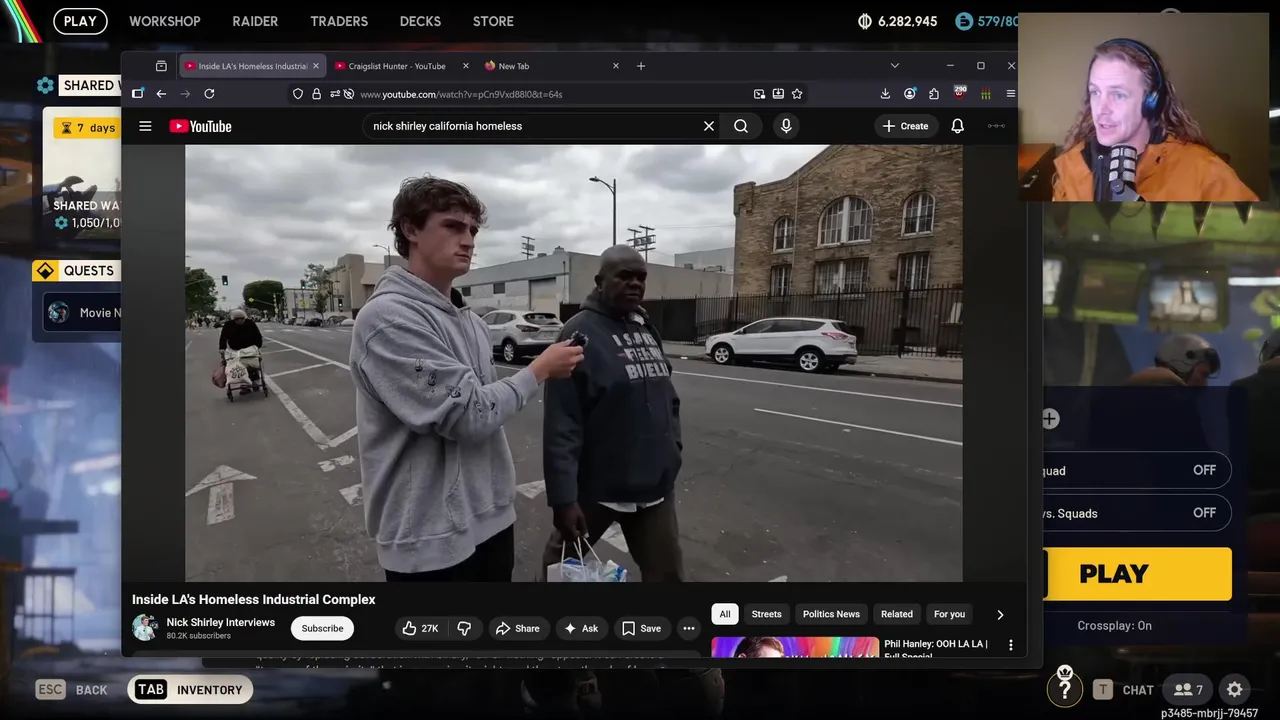
Task: Bookmark this page with the star
Action: tap(797, 94)
